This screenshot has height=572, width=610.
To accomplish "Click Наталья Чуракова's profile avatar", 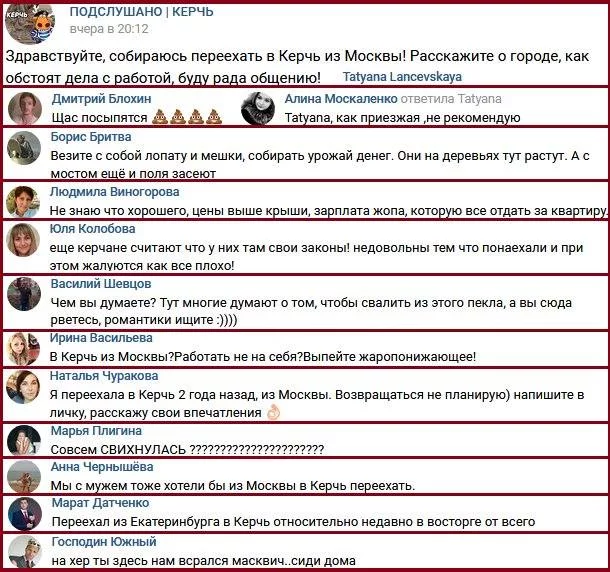I will pyautogui.click(x=23, y=387).
